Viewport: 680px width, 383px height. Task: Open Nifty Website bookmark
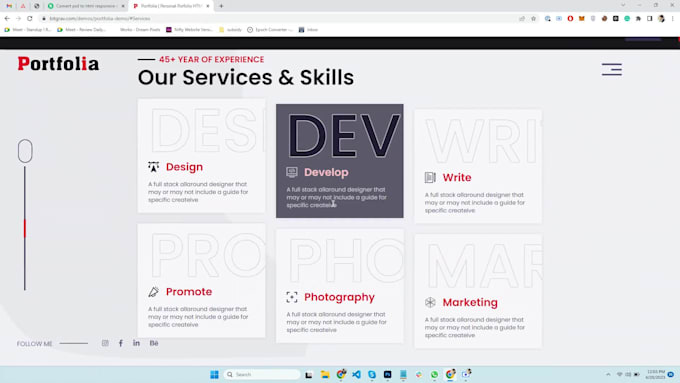(190, 30)
